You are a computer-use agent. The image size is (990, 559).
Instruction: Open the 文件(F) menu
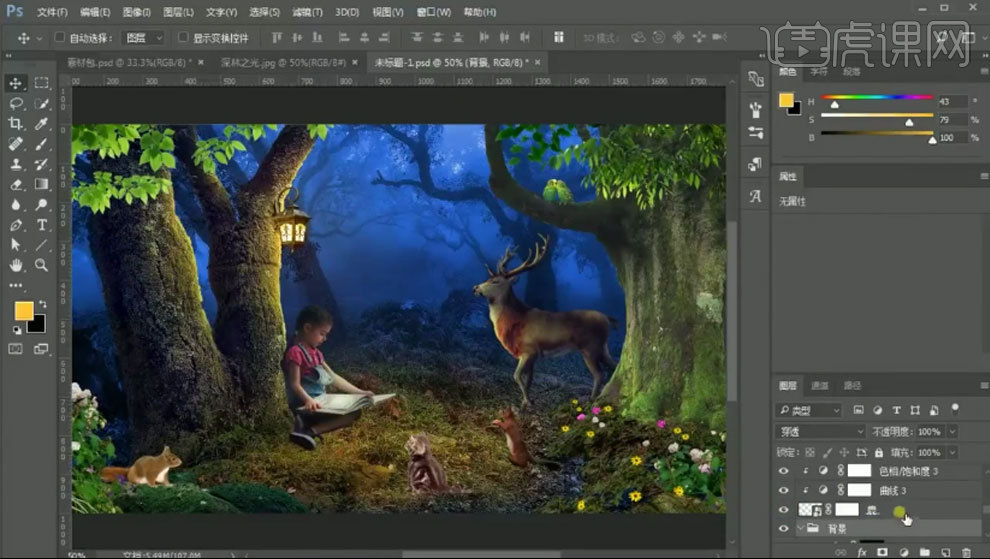coord(52,12)
